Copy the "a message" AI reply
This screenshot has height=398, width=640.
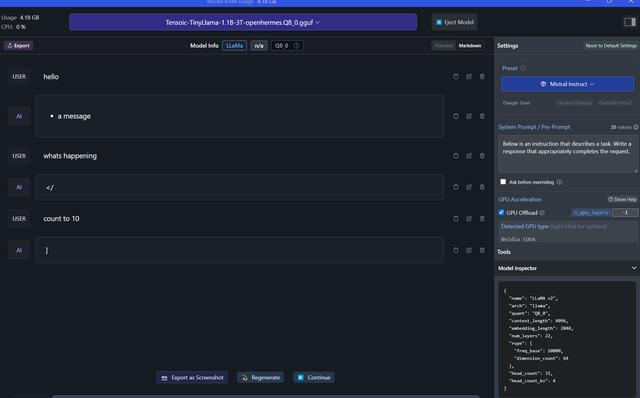point(456,116)
